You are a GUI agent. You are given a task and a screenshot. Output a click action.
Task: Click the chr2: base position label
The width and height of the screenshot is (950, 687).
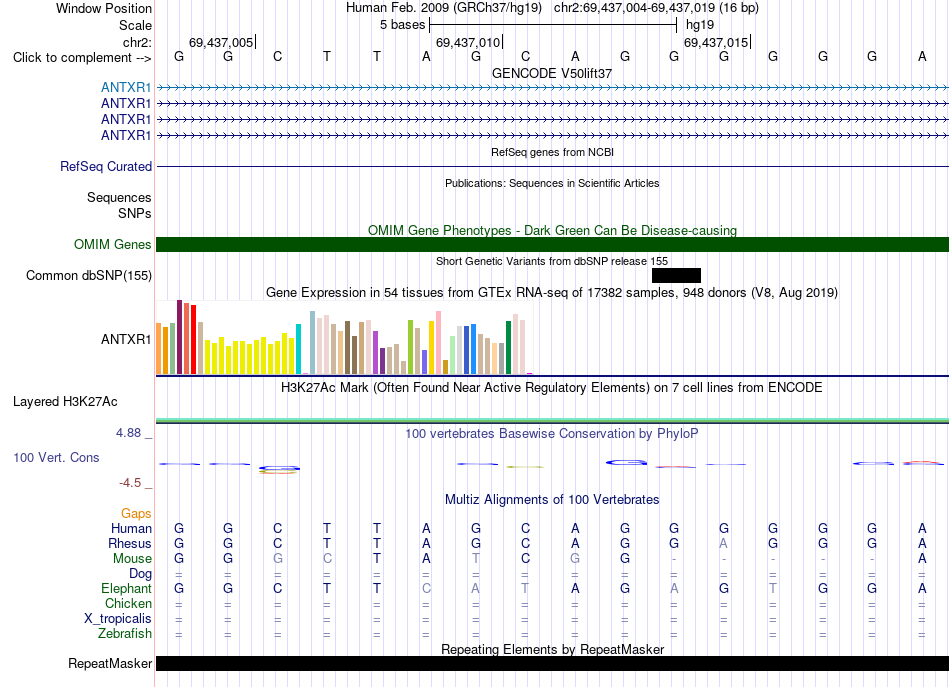click(137, 42)
